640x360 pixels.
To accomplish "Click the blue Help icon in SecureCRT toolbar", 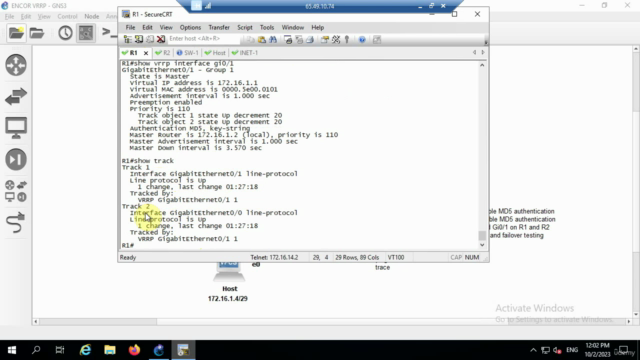I will coord(362,40).
